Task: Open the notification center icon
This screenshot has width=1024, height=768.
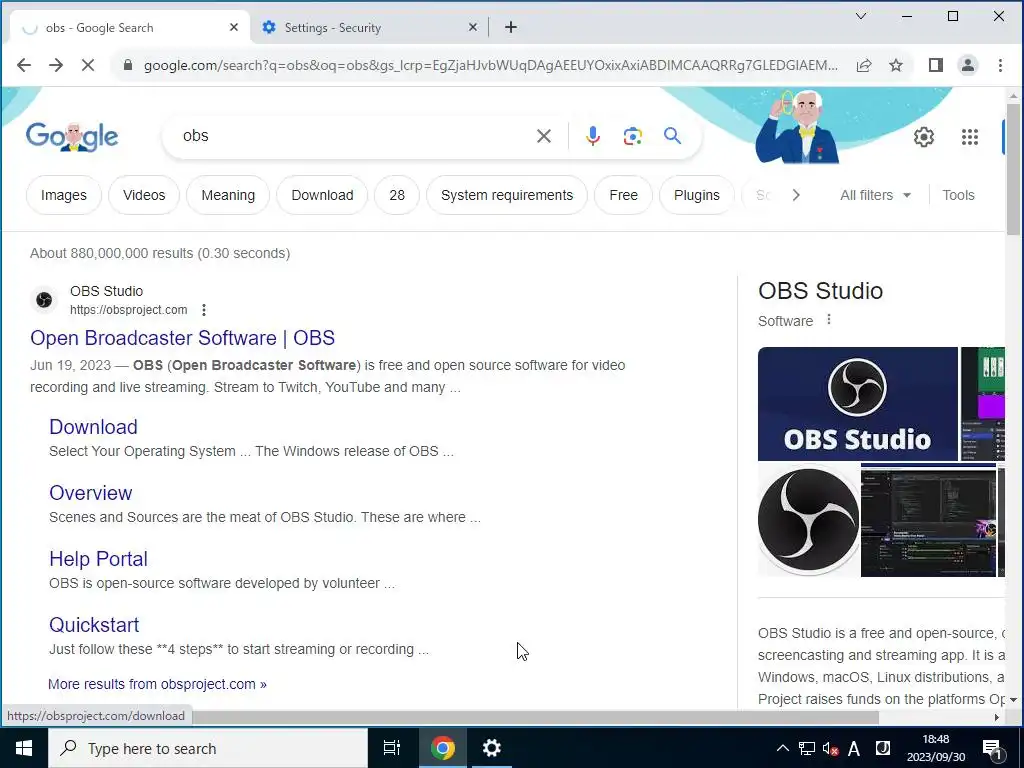Action: [992, 748]
